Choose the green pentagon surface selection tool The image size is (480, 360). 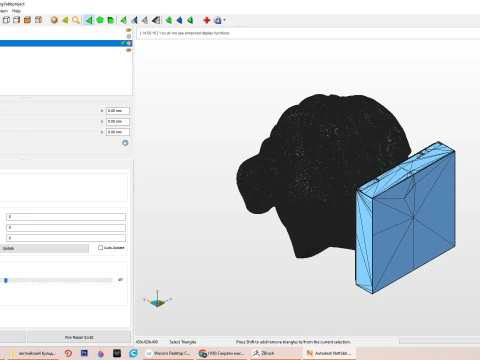point(100,20)
